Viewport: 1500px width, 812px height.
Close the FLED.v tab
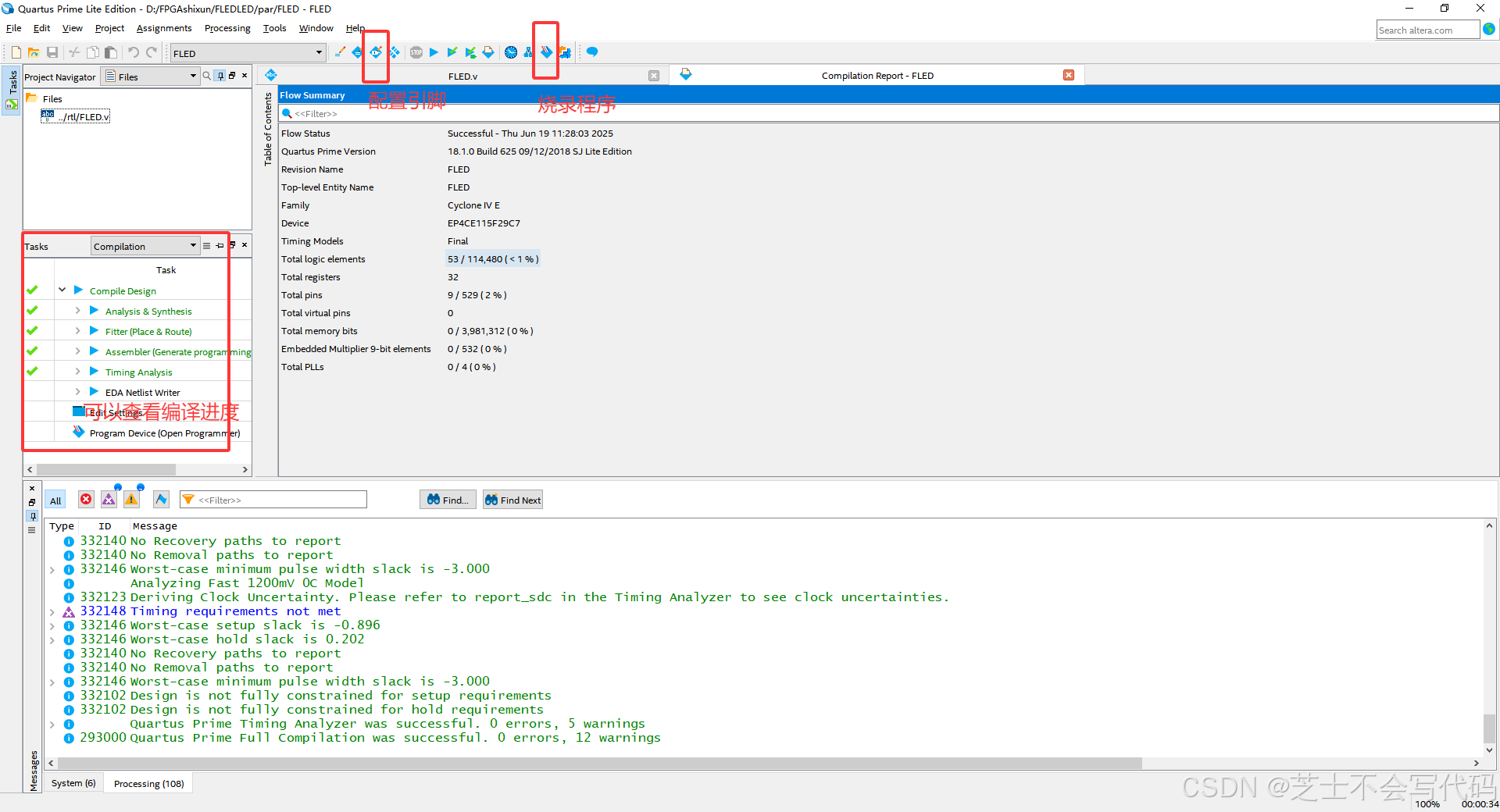(x=654, y=76)
